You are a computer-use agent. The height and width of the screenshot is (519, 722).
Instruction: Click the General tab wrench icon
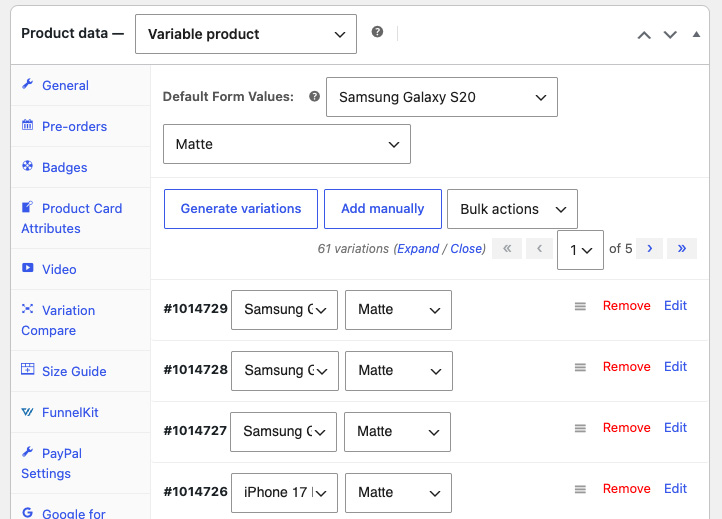[28, 84]
